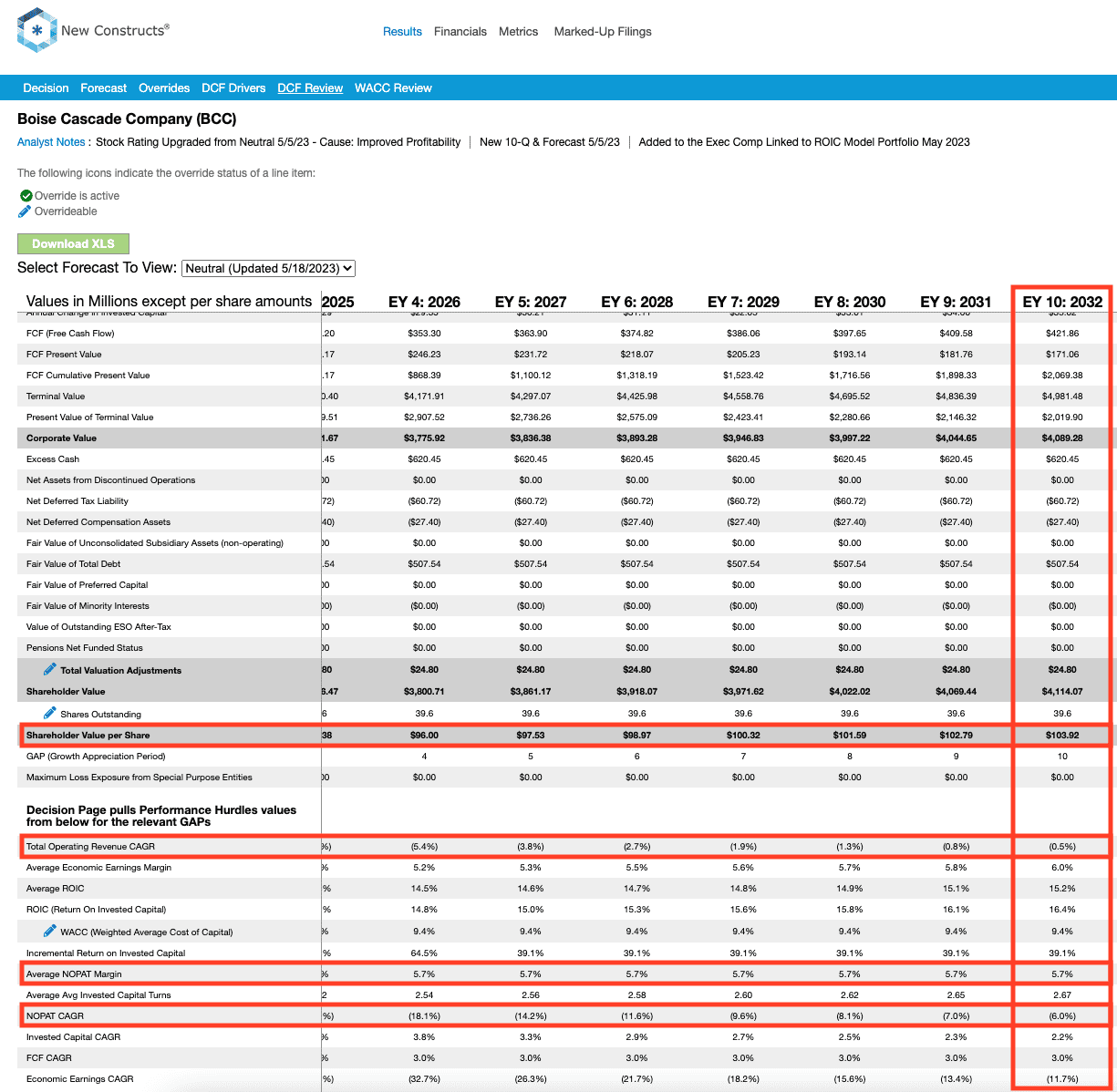
Task: Click the 'EY 7: 2029' column header
Action: (x=743, y=302)
